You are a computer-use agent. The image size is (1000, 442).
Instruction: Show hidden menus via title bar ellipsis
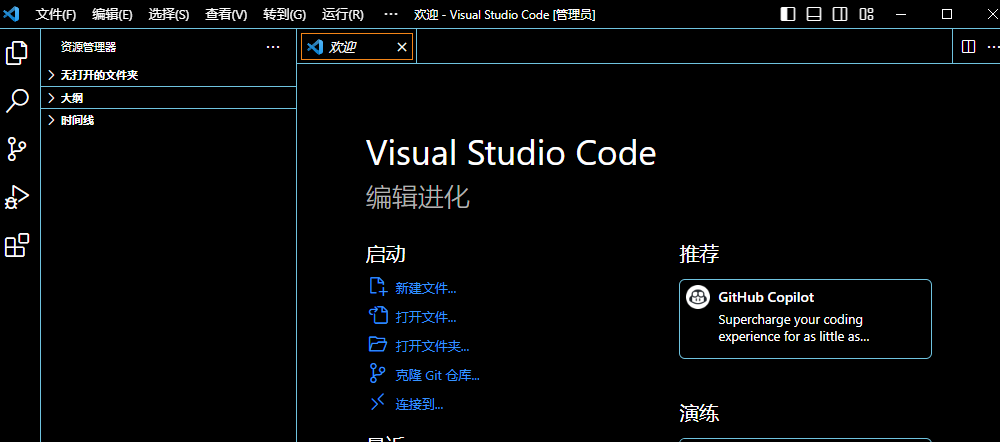[x=392, y=15]
